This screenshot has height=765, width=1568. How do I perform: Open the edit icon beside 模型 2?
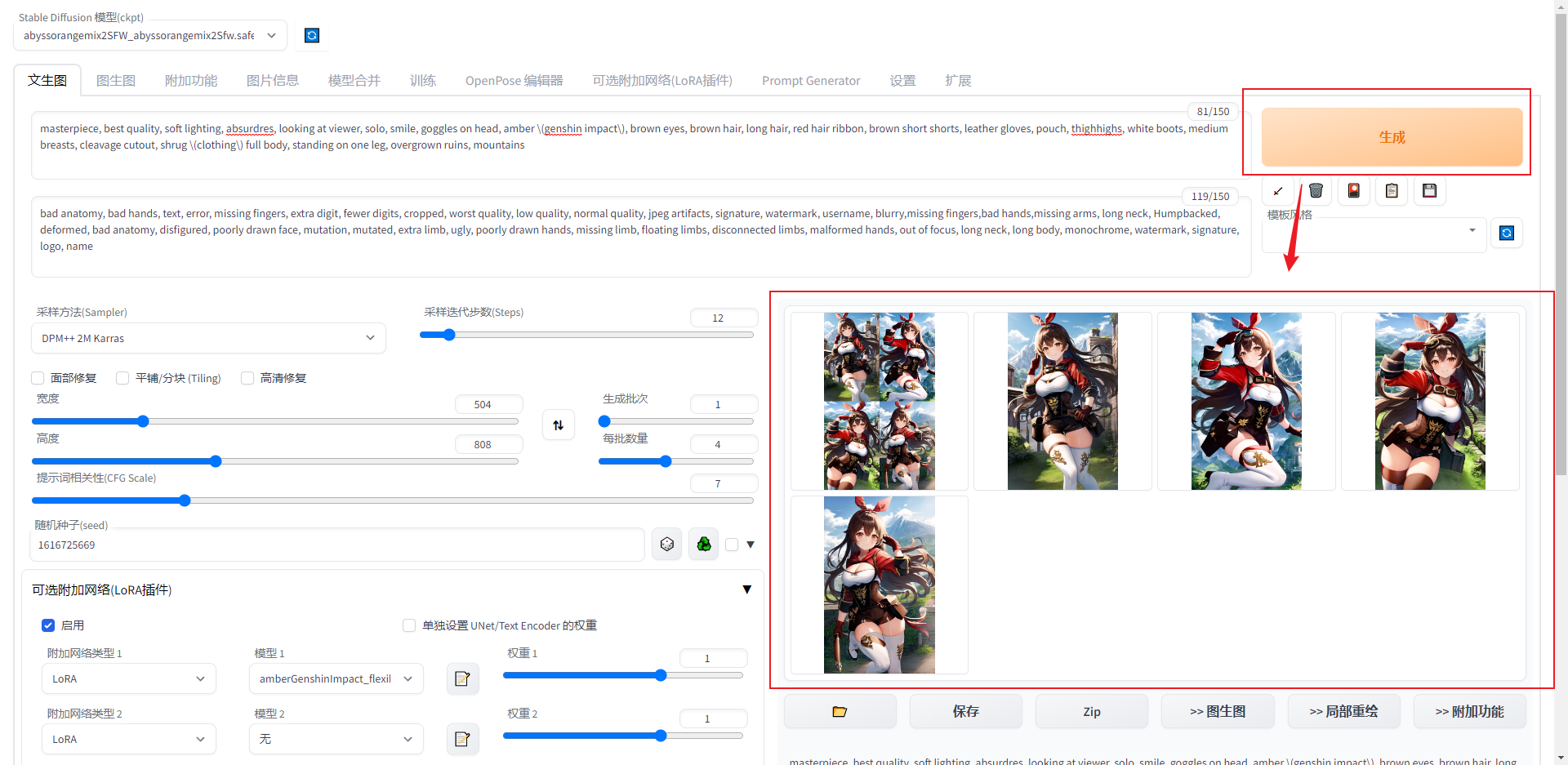[462, 739]
